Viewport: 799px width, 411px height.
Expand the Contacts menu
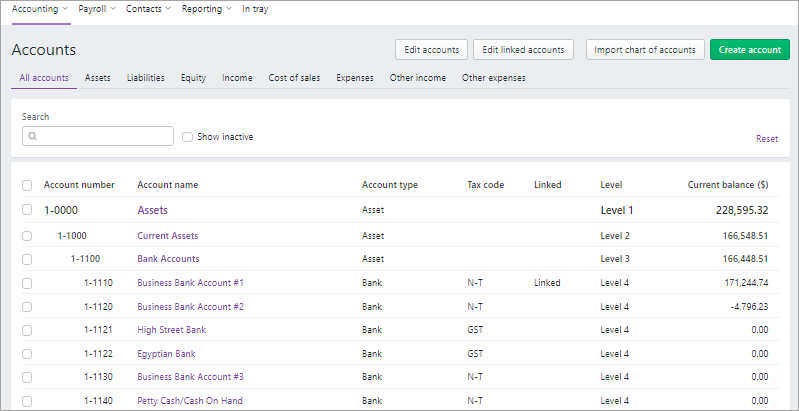pyautogui.click(x=148, y=8)
